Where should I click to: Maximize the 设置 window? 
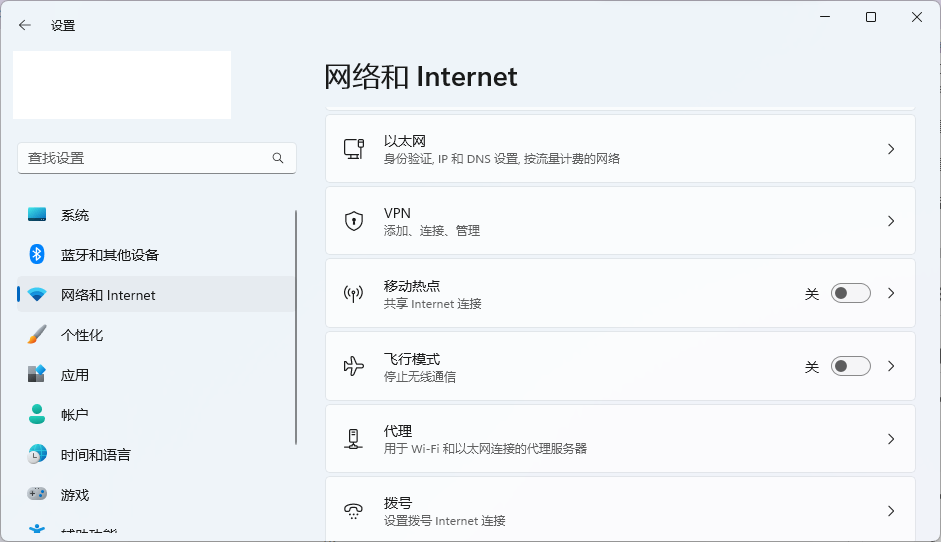click(x=871, y=17)
